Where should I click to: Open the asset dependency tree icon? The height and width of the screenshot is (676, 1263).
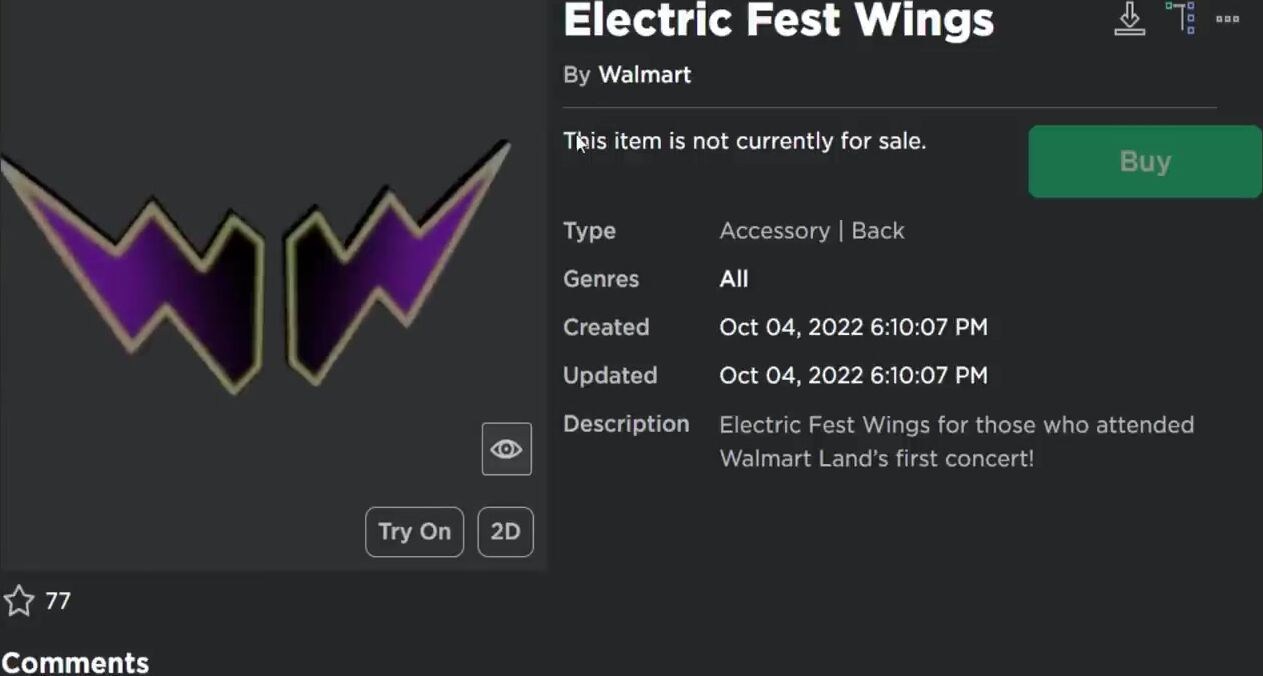click(1181, 18)
